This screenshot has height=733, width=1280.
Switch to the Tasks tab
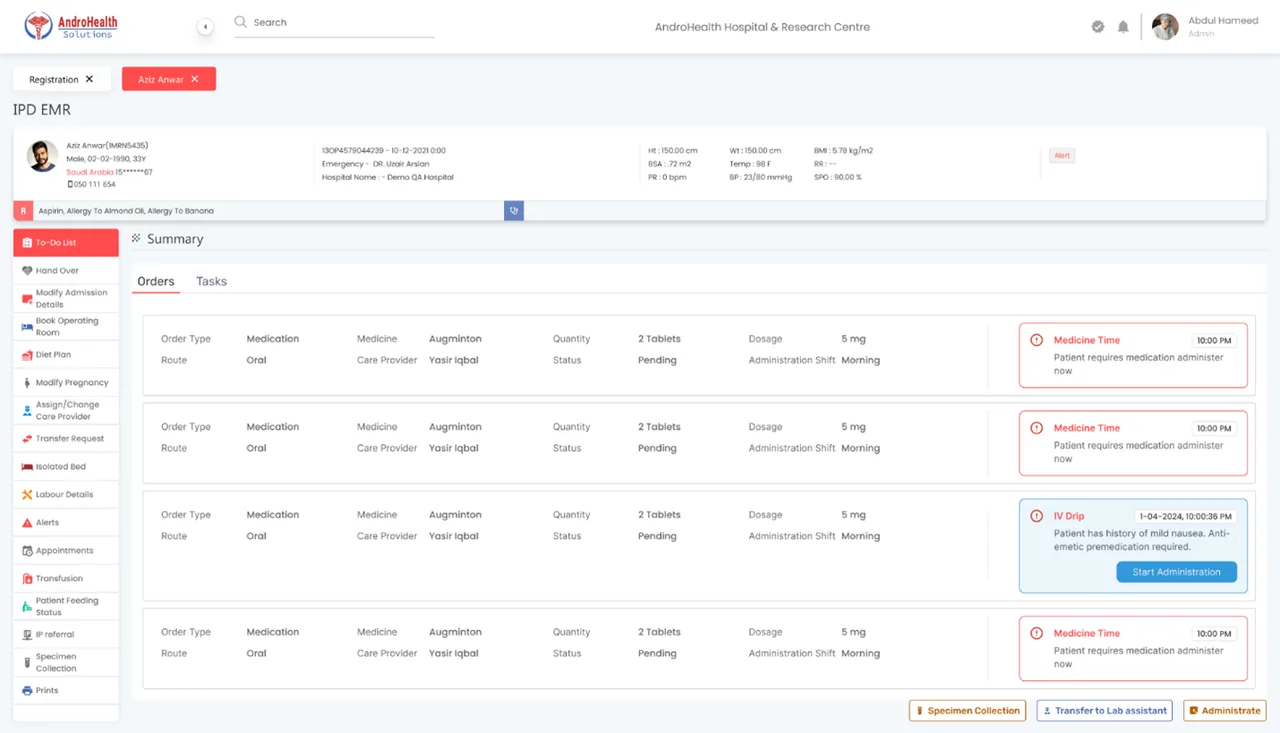pos(211,282)
